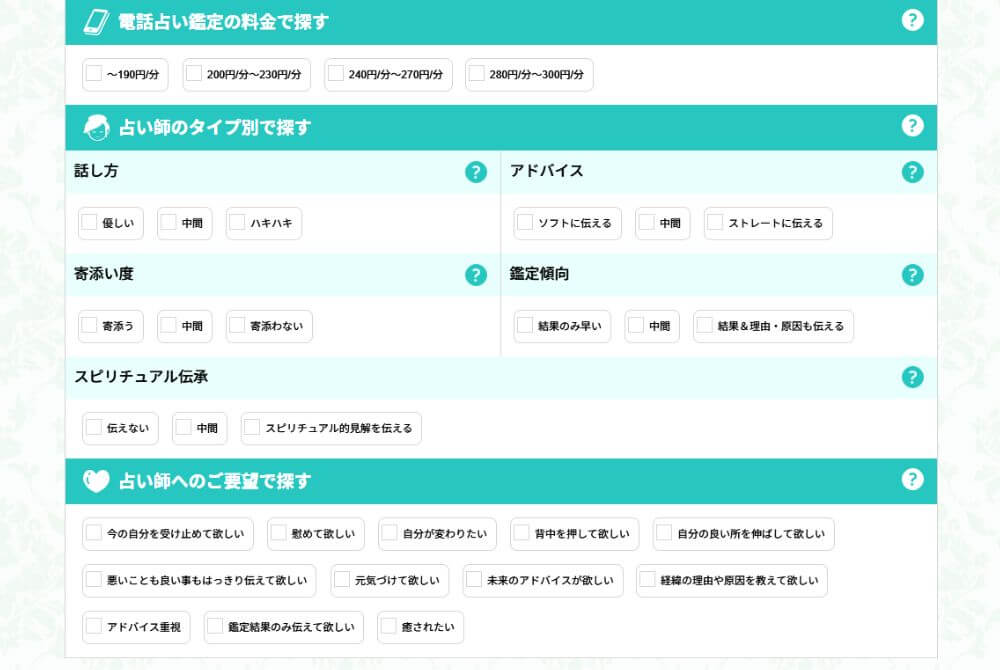Open help icon next to 話し方
Screen dimensions: 1000x670
pyautogui.click(x=475, y=172)
